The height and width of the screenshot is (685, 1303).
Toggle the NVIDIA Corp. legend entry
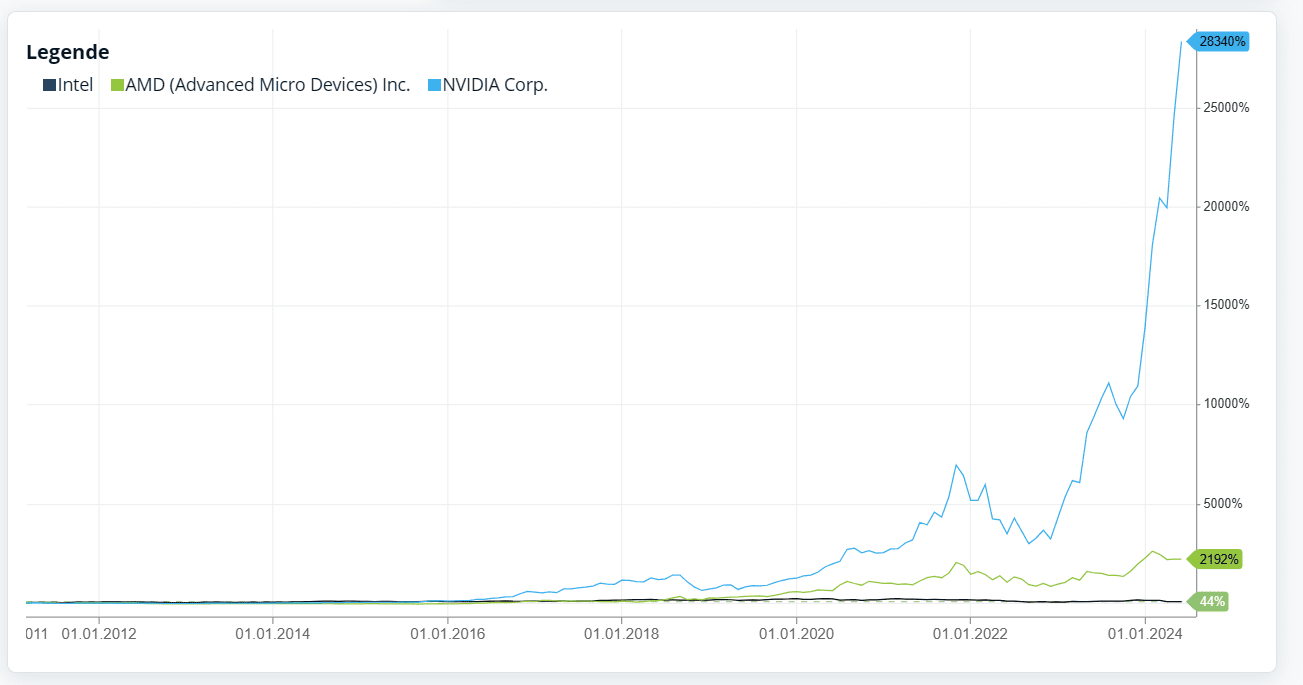click(x=488, y=85)
